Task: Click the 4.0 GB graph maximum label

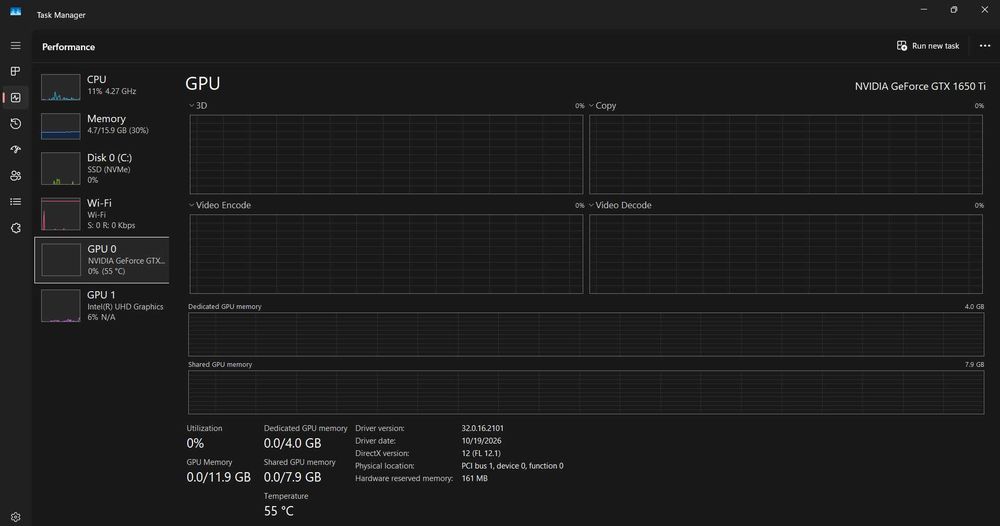Action: 974,307
